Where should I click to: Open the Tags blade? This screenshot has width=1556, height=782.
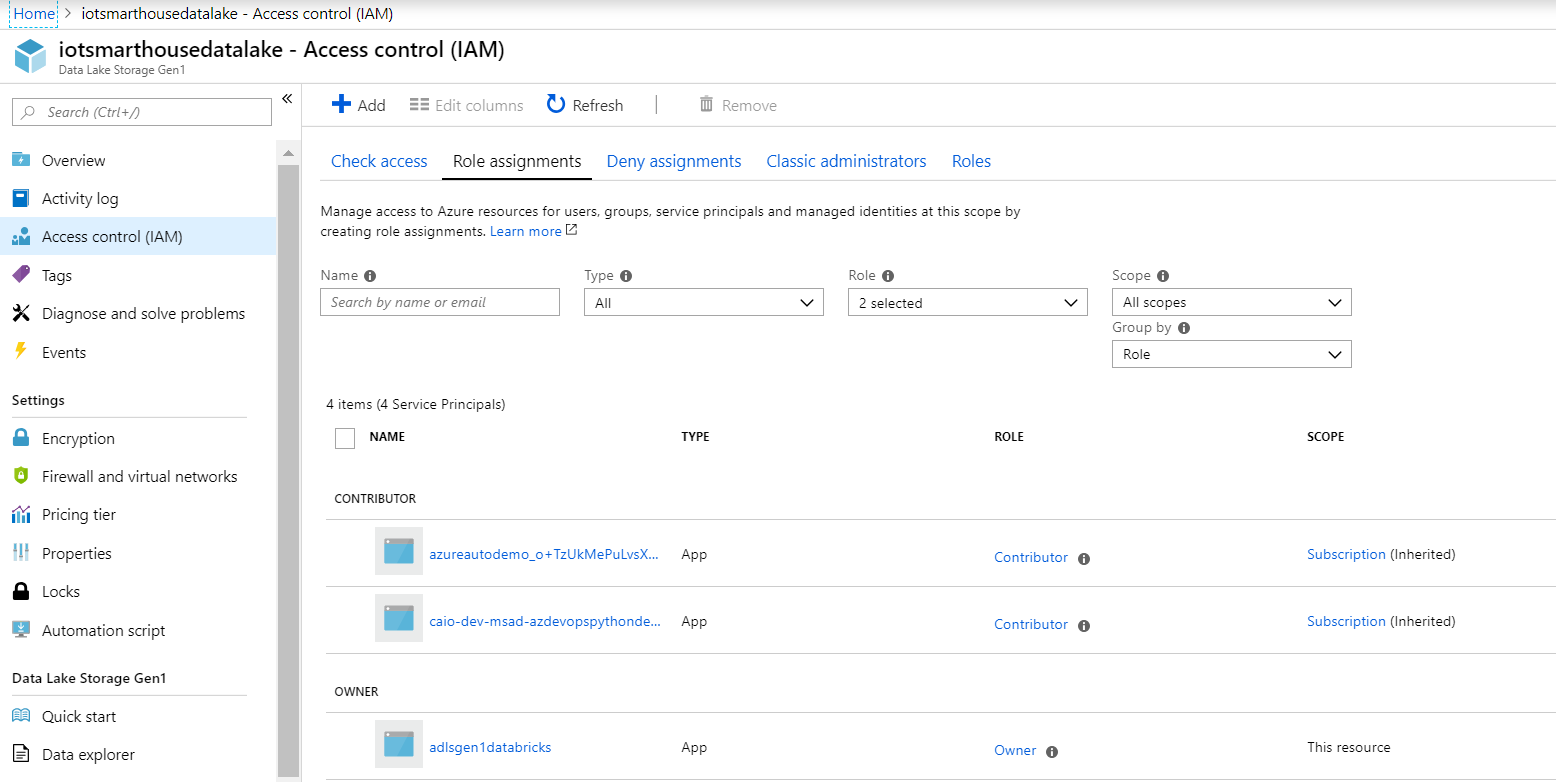[57, 274]
